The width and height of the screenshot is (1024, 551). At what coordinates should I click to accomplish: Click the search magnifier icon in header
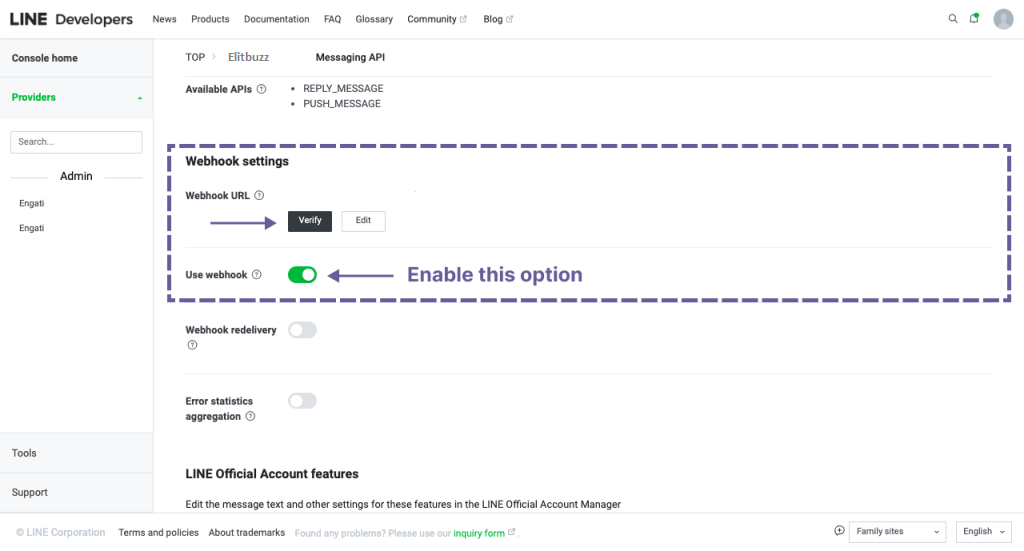click(952, 19)
